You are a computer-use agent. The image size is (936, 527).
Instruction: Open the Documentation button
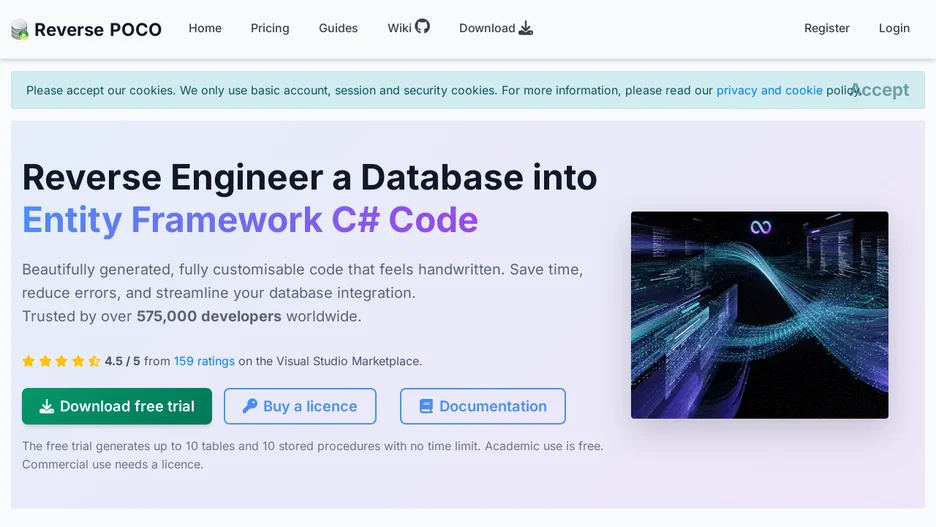click(x=483, y=406)
